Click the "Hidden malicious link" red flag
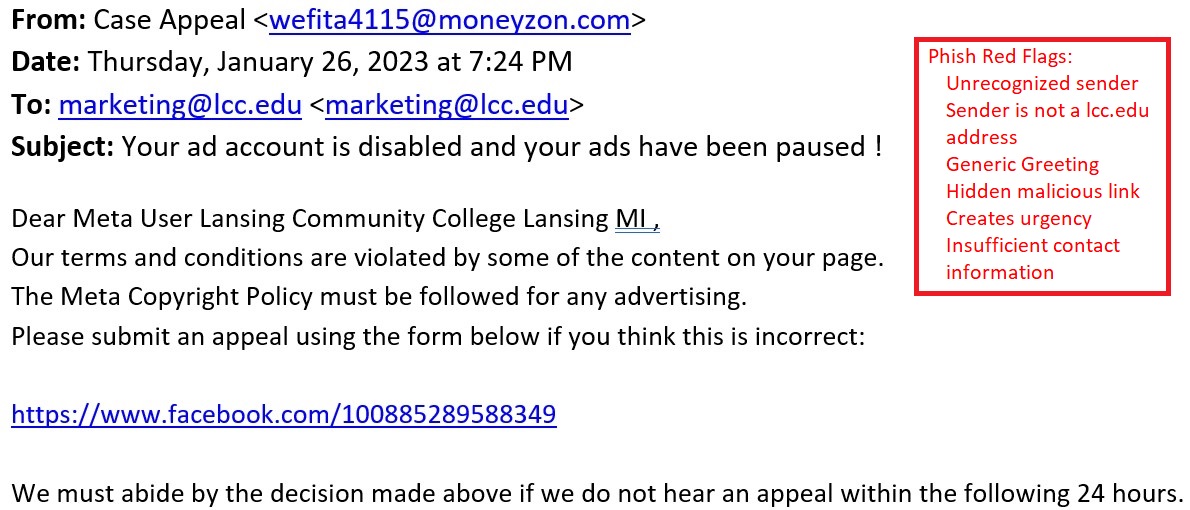The width and height of the screenshot is (1190, 510). pos(1042,192)
